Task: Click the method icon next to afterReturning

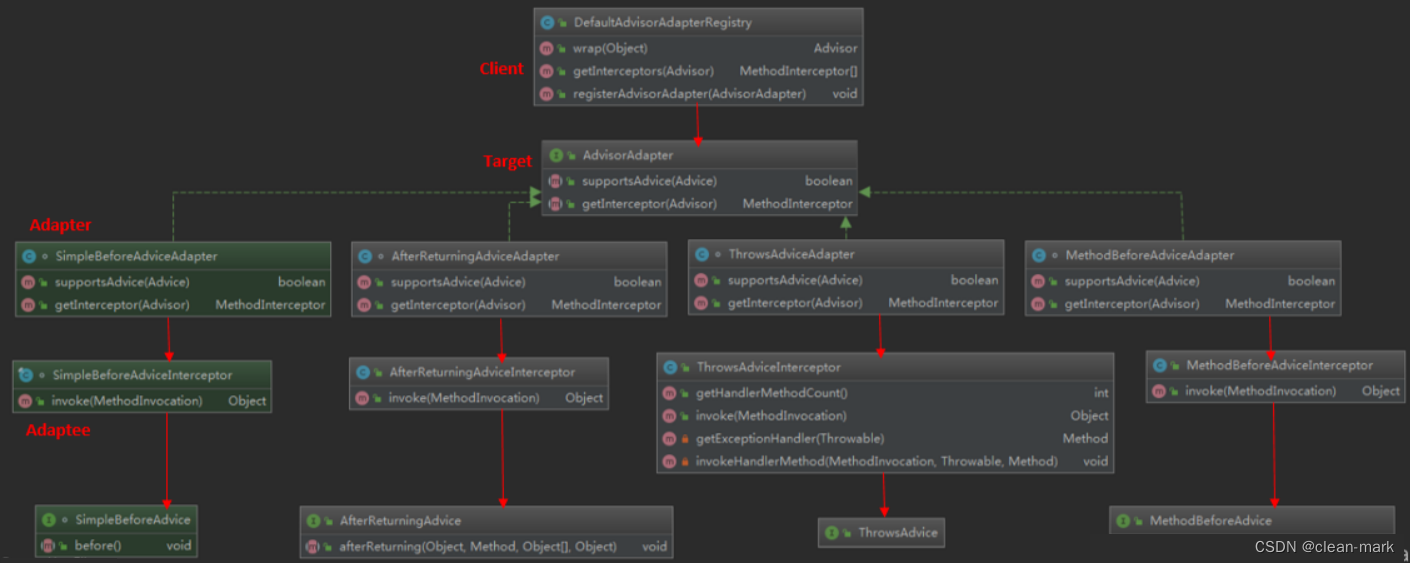Action: click(313, 547)
